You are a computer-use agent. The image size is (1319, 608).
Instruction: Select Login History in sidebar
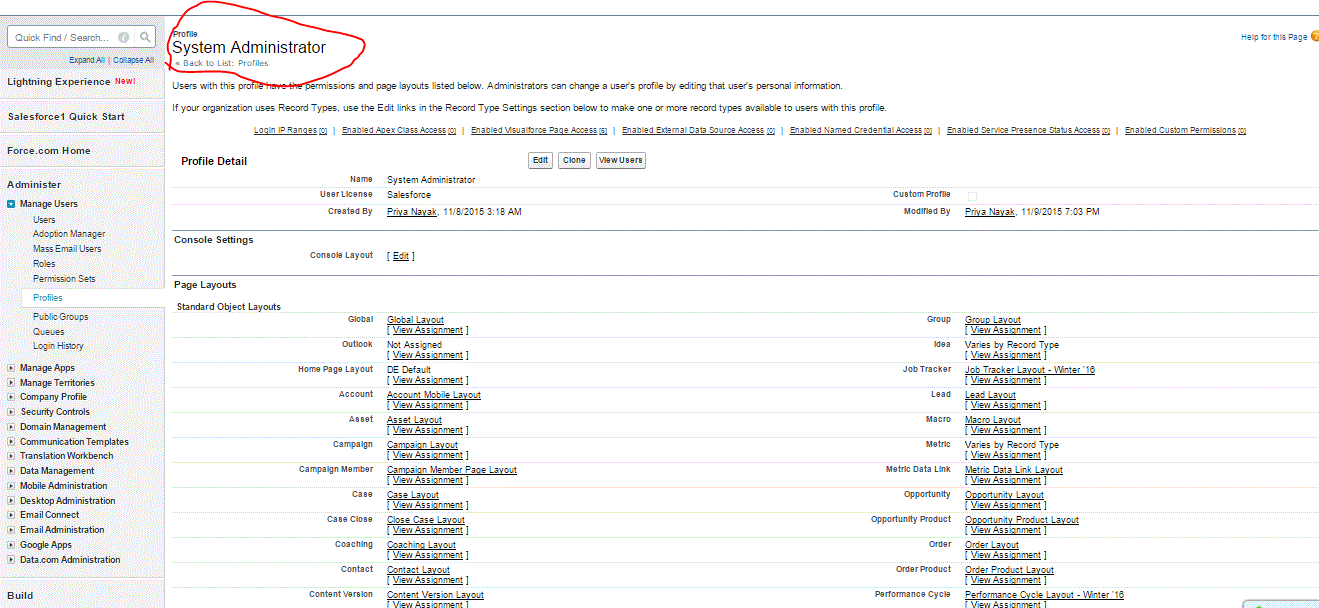[58, 346]
